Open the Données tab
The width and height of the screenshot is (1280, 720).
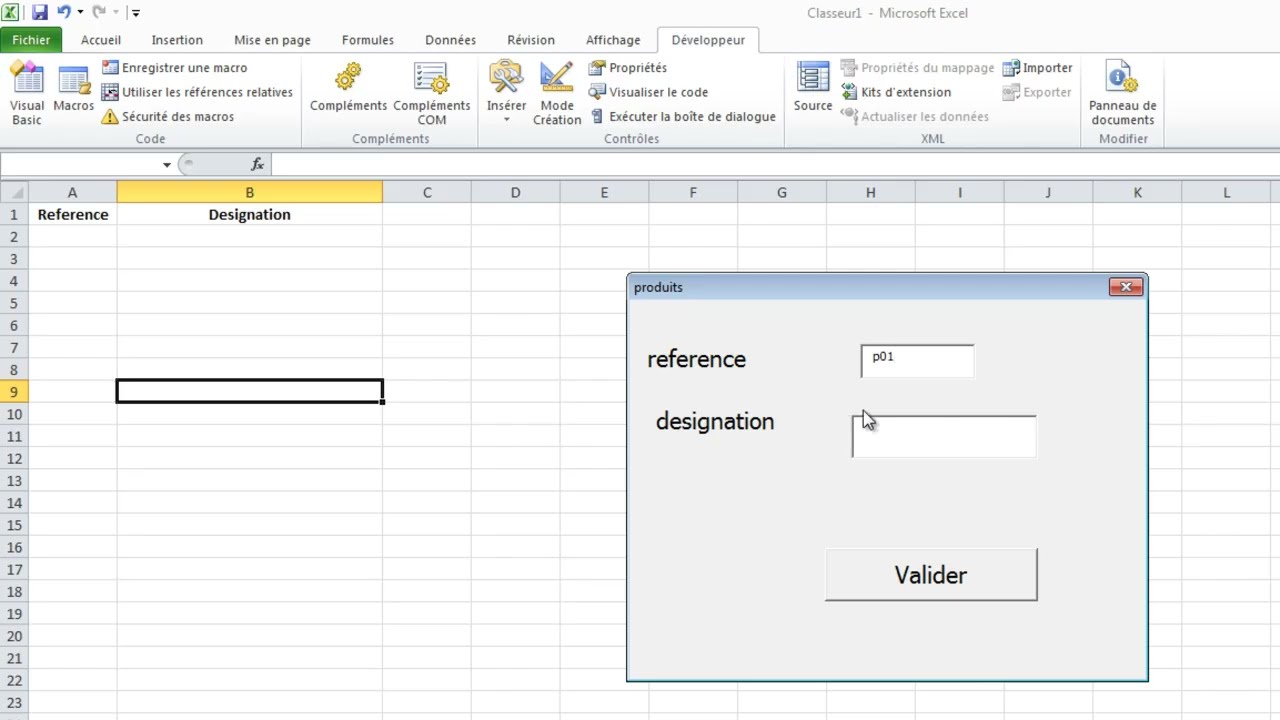450,40
